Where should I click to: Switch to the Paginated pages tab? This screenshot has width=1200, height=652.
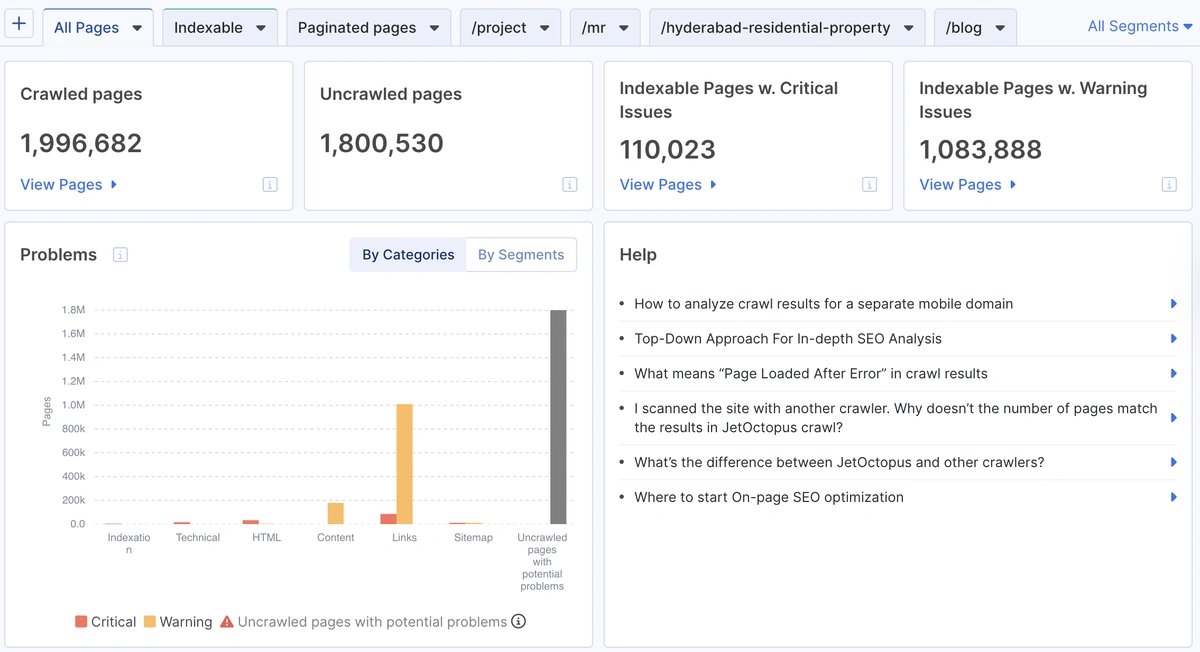[357, 28]
